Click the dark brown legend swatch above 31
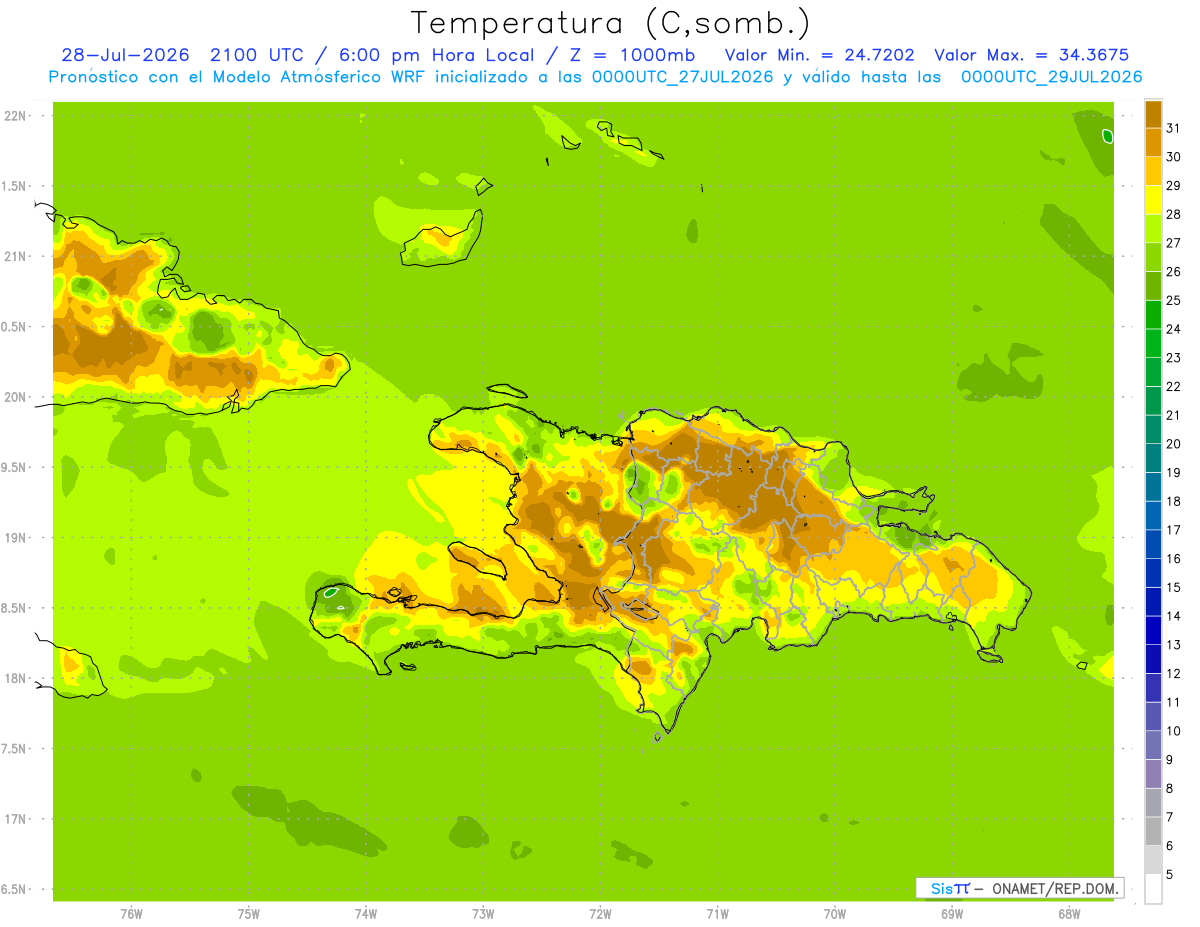 tap(1153, 113)
